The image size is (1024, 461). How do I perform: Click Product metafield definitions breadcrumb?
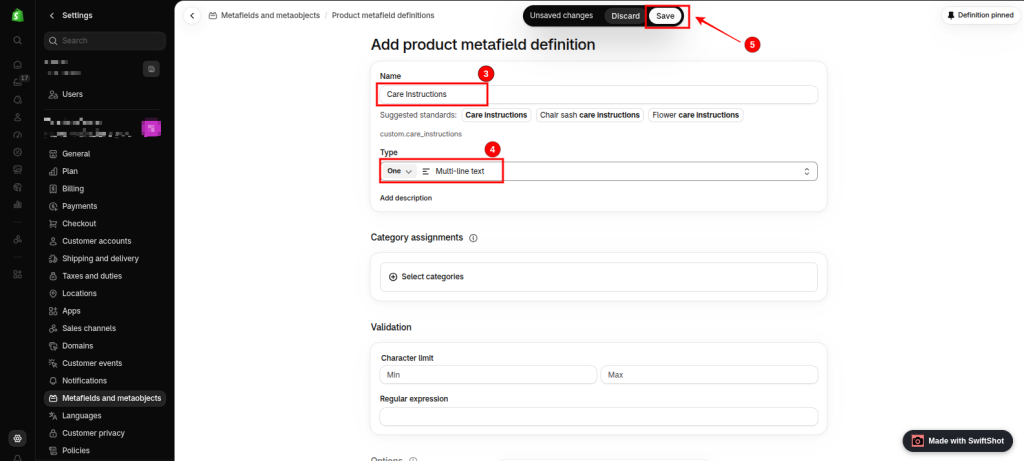[x=383, y=15]
